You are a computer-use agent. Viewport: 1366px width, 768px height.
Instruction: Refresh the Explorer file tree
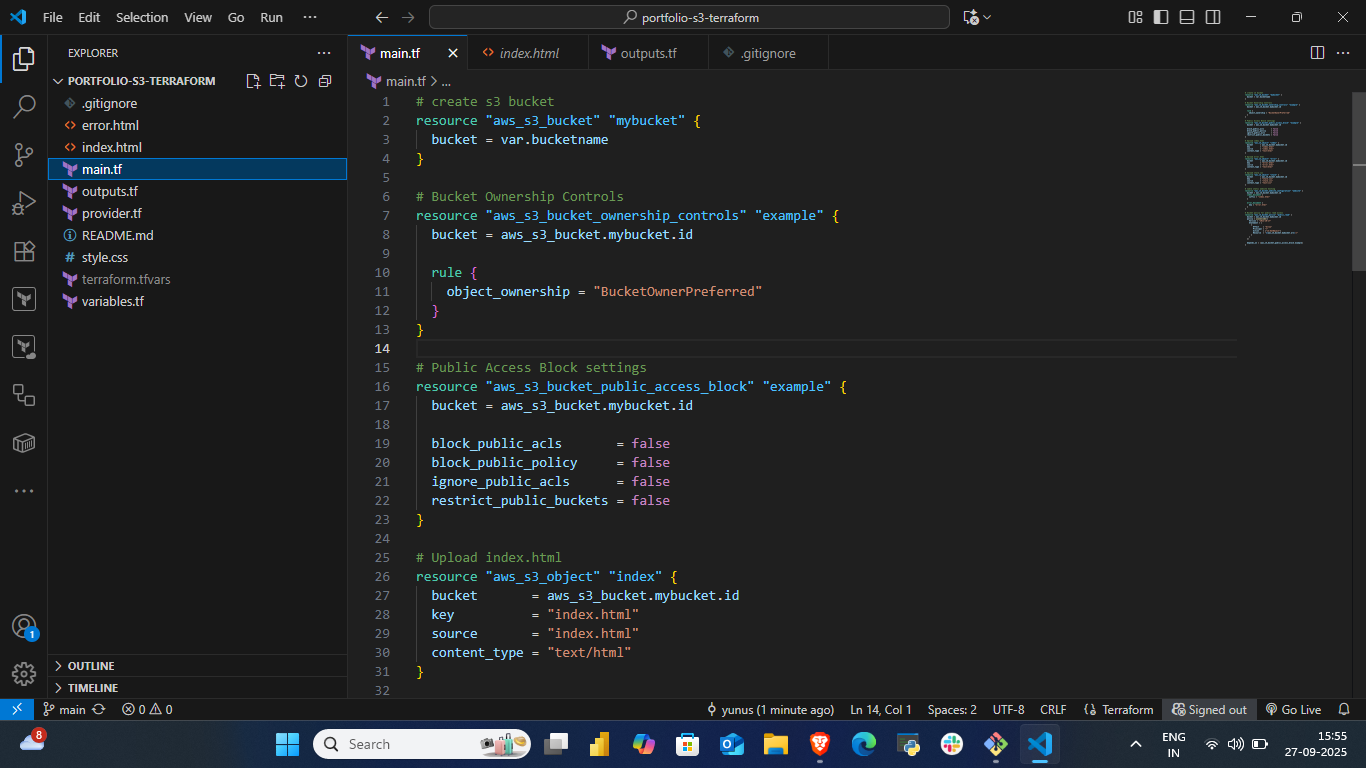point(300,81)
